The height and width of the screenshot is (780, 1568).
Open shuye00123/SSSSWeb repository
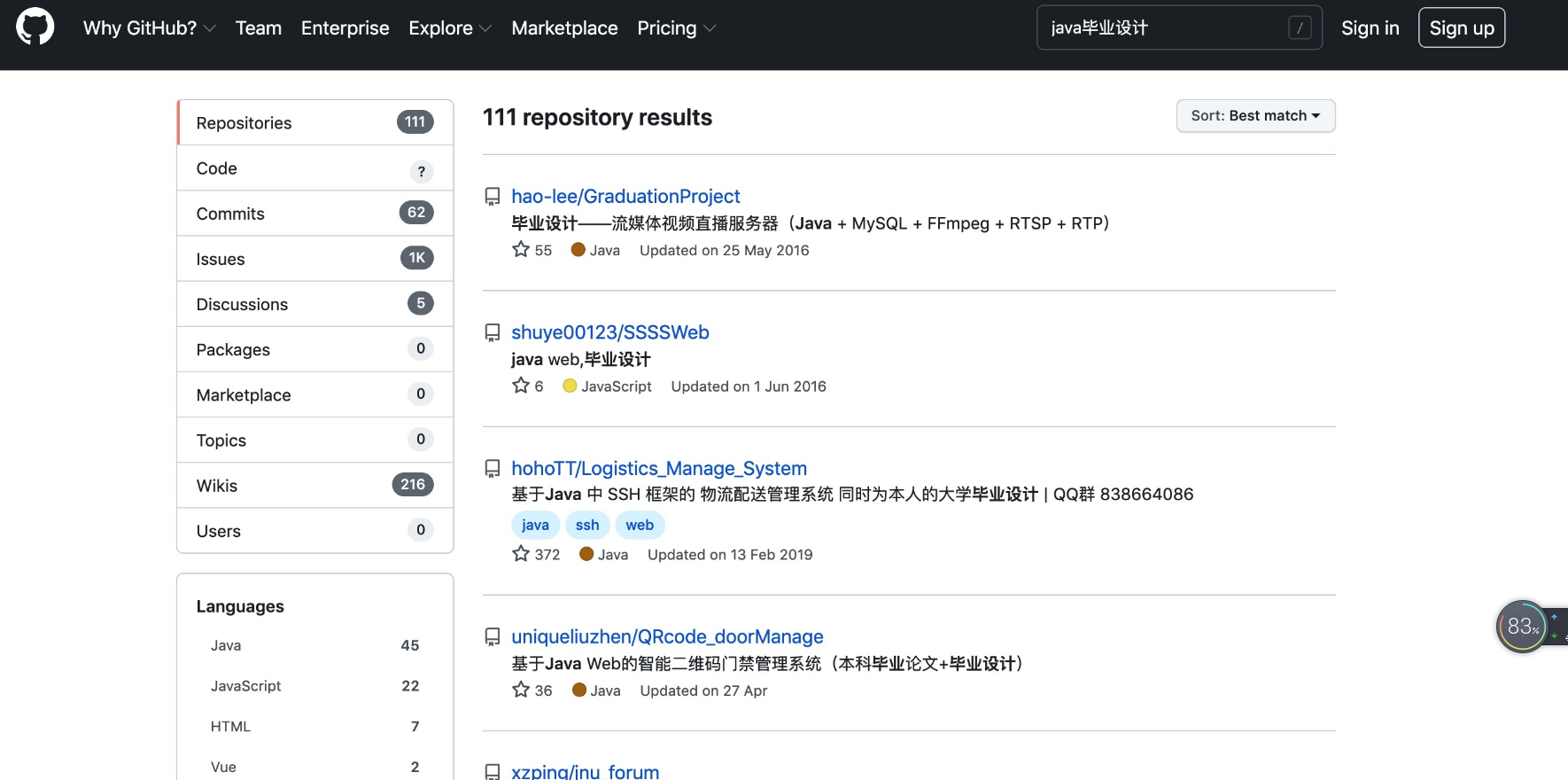pyautogui.click(x=610, y=332)
